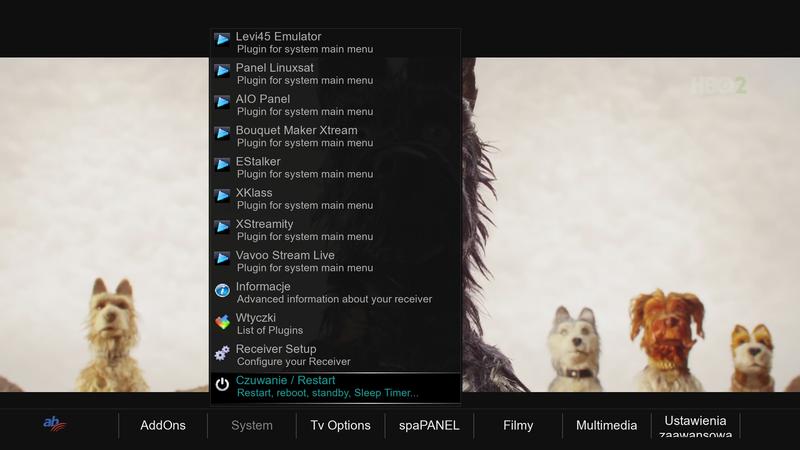The image size is (800, 450).
Task: Click the Bouquet Maker Xtream play icon
Action: pyautogui.click(x=222, y=133)
